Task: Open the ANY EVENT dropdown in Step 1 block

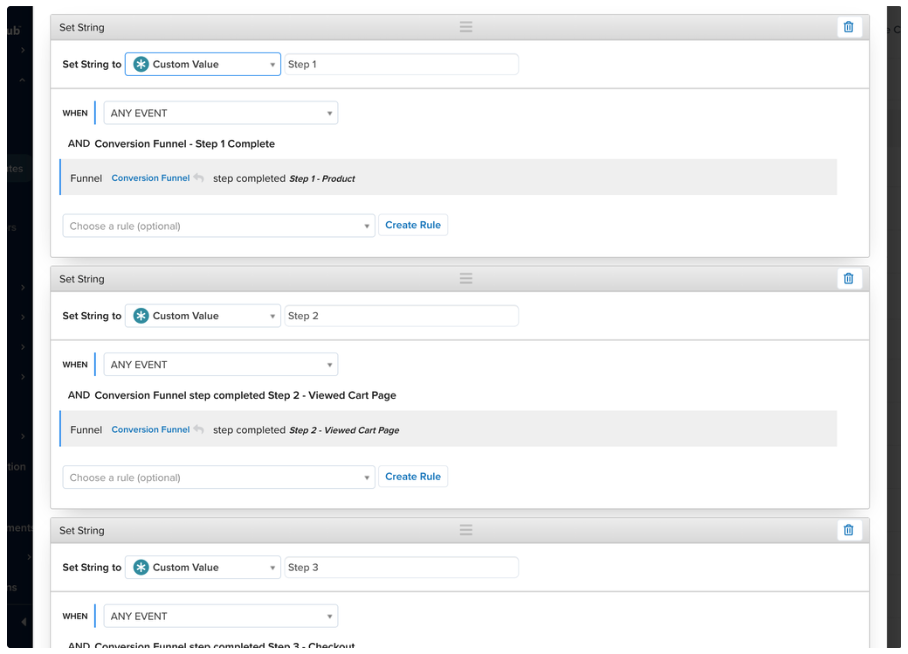Action: [221, 113]
